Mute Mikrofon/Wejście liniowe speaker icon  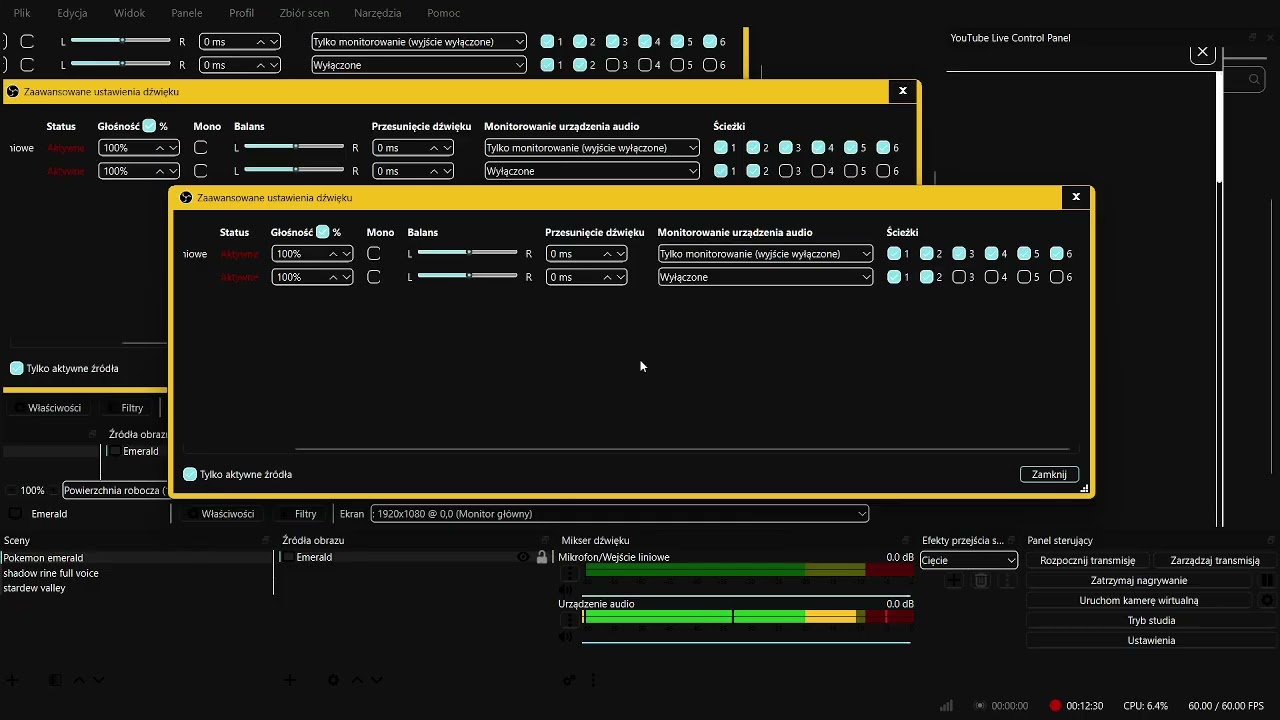coord(567,589)
